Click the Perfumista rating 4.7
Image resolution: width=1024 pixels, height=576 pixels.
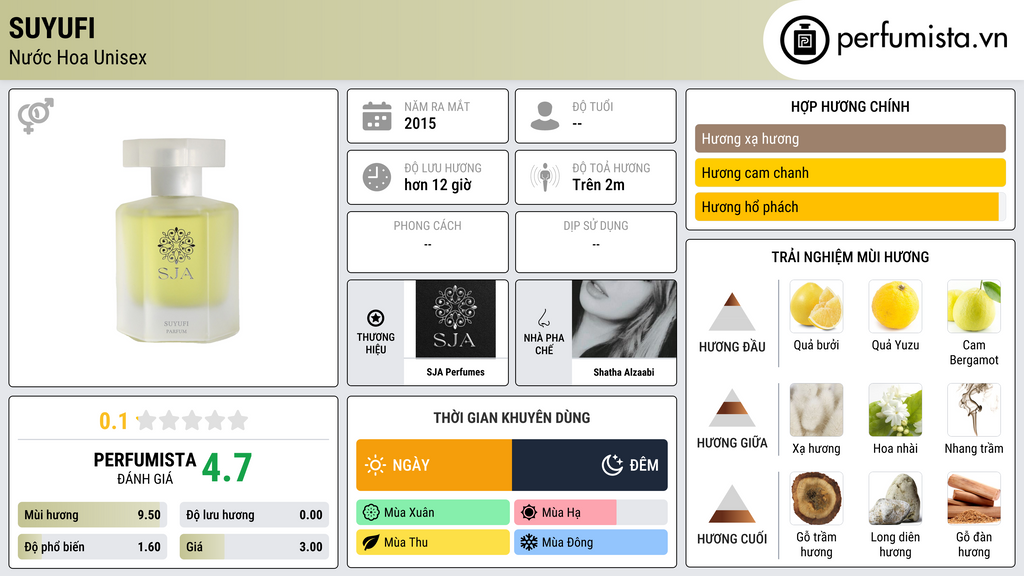pos(227,468)
